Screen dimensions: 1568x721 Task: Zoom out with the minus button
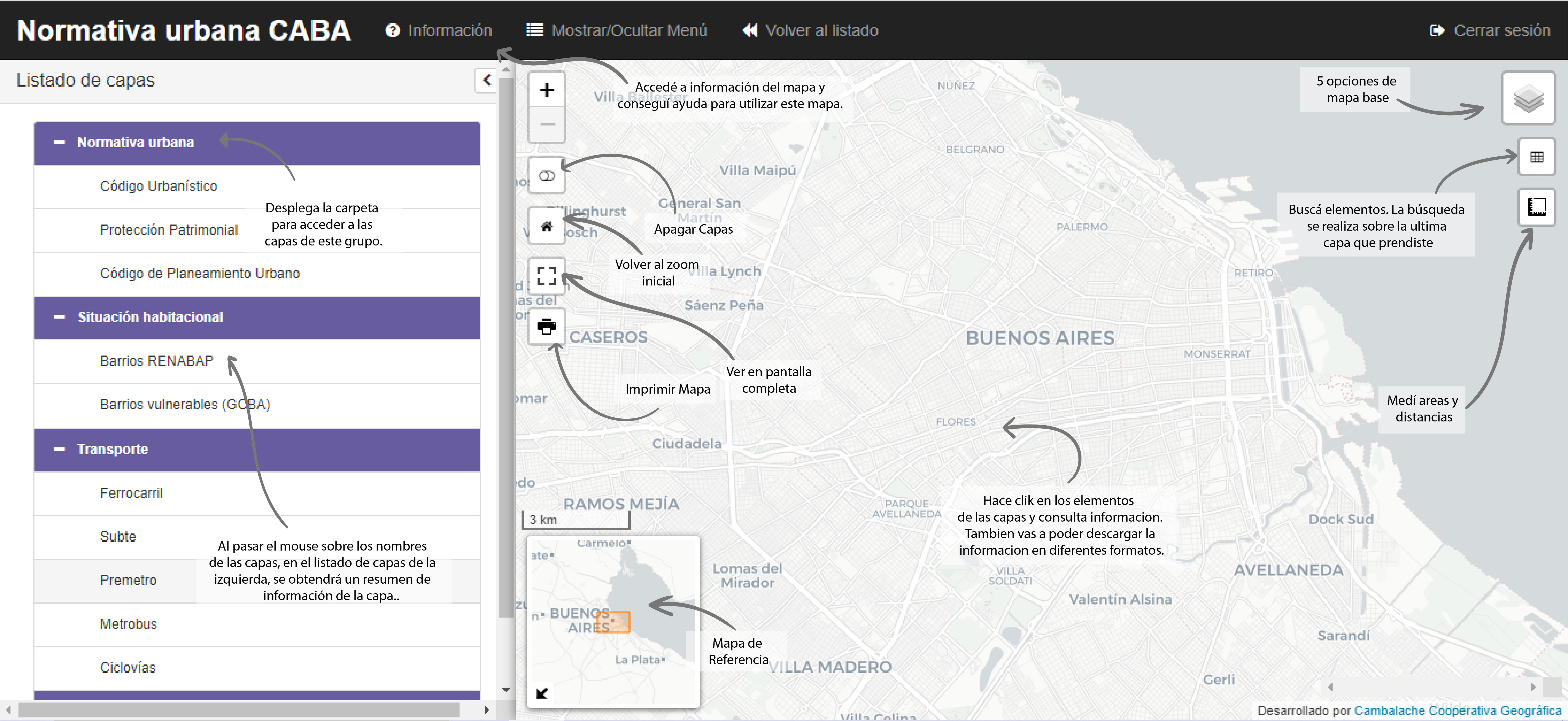pyautogui.click(x=547, y=125)
